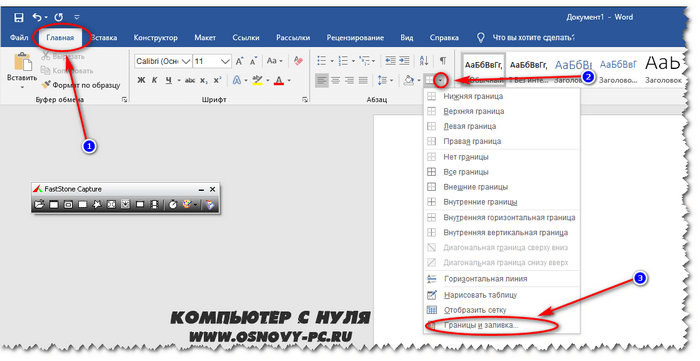700x361 pixels.
Task: Apply paragraph shading paint bucket
Action: click(x=408, y=80)
